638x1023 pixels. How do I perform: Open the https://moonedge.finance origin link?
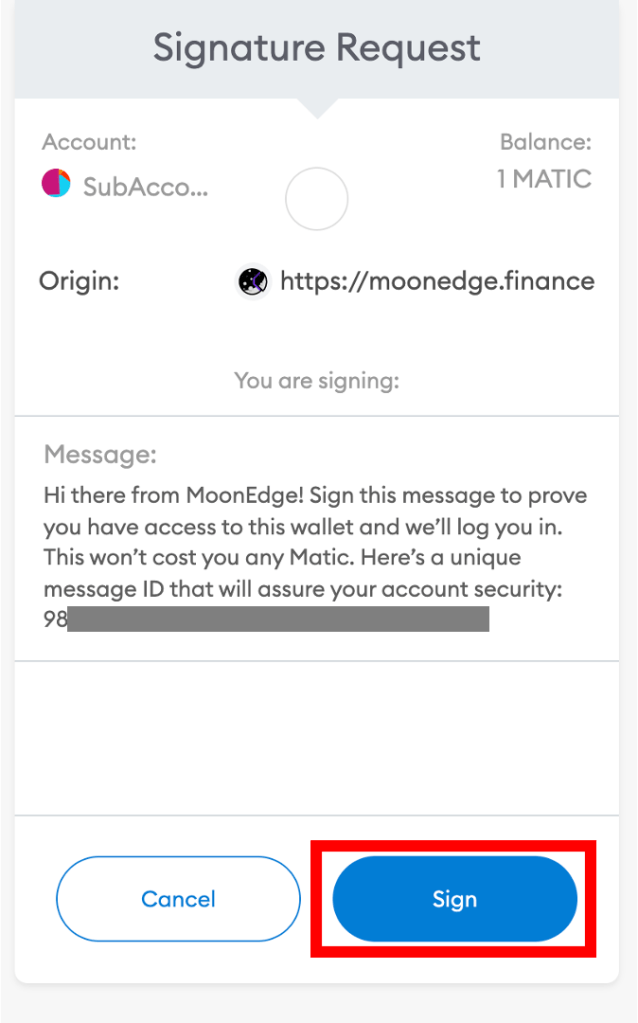[437, 282]
